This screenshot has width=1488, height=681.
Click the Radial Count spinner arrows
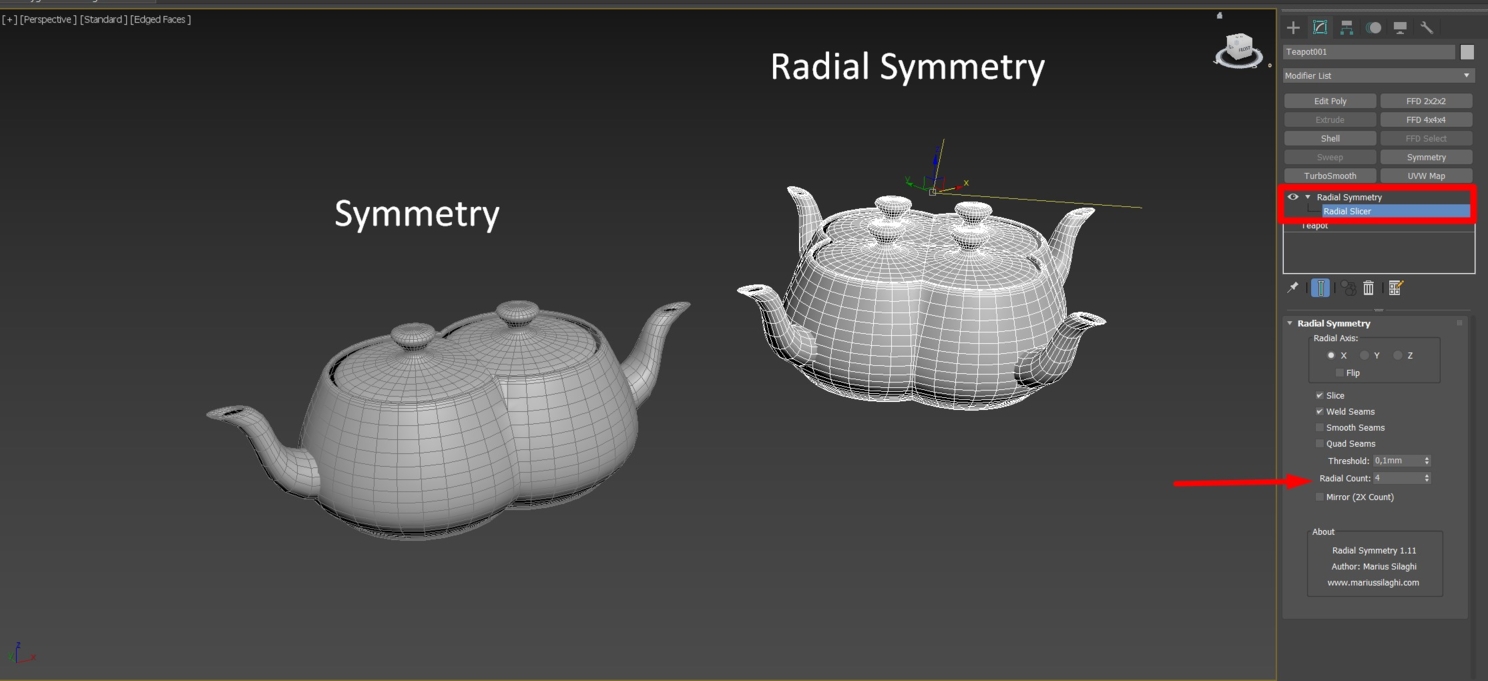tap(1427, 479)
